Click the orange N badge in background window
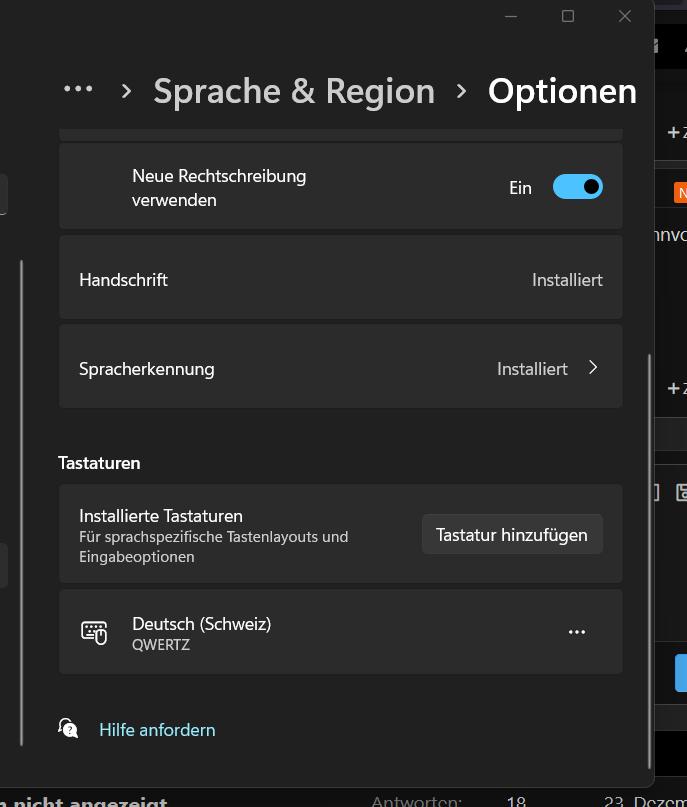The height and width of the screenshot is (807, 687). [682, 193]
